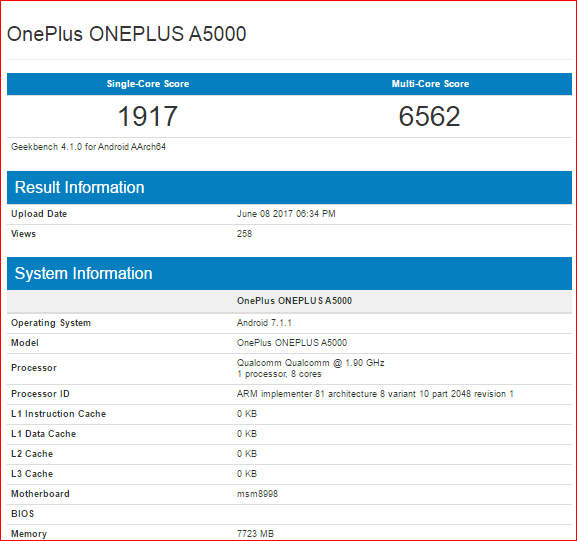577x541 pixels.
Task: Click the Multi-Core Score header
Action: pos(430,84)
